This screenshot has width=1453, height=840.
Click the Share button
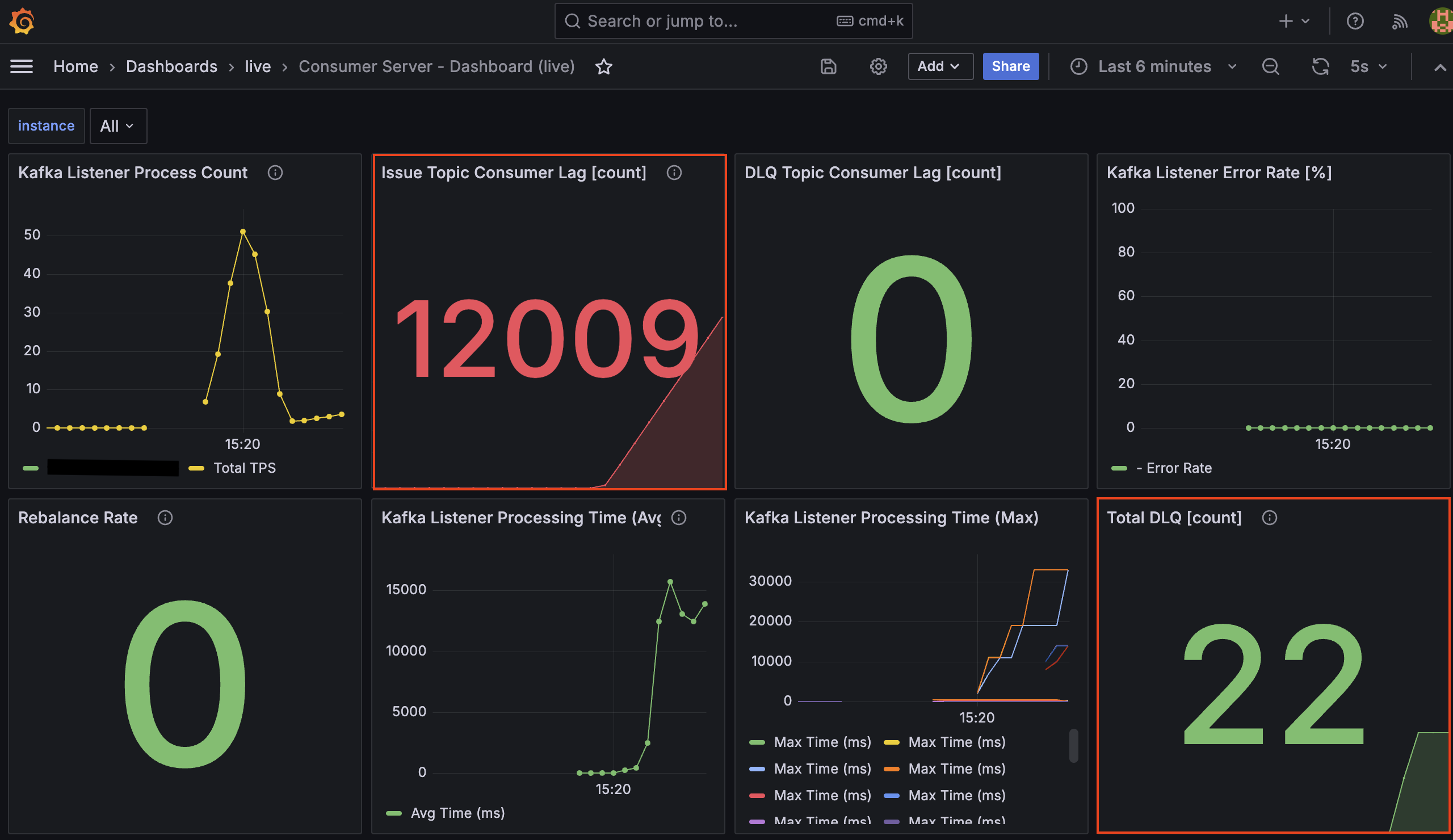pos(1010,66)
